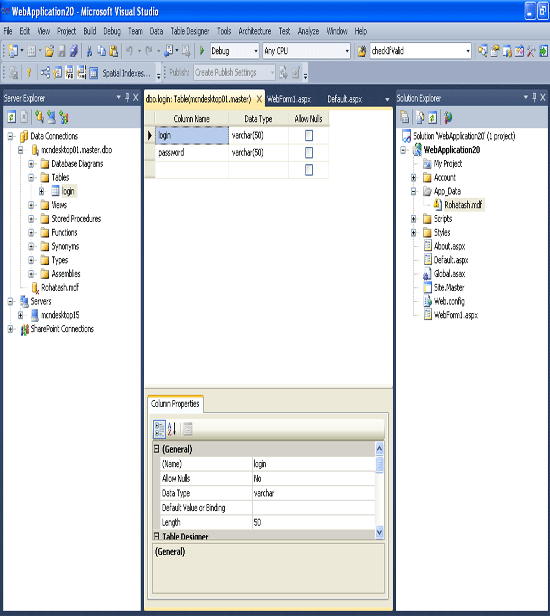Click Connect to Database icon in Server Explorer
The height and width of the screenshot is (616, 550).
(39, 117)
